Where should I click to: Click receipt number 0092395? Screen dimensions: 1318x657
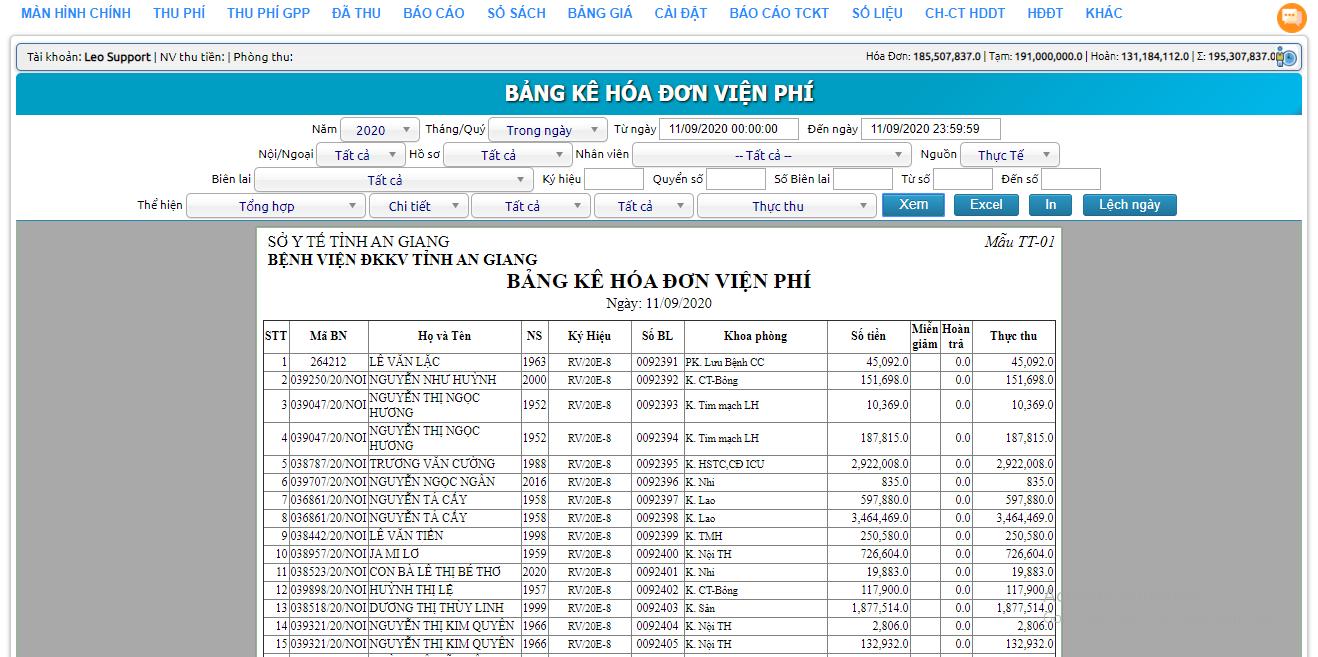point(657,464)
